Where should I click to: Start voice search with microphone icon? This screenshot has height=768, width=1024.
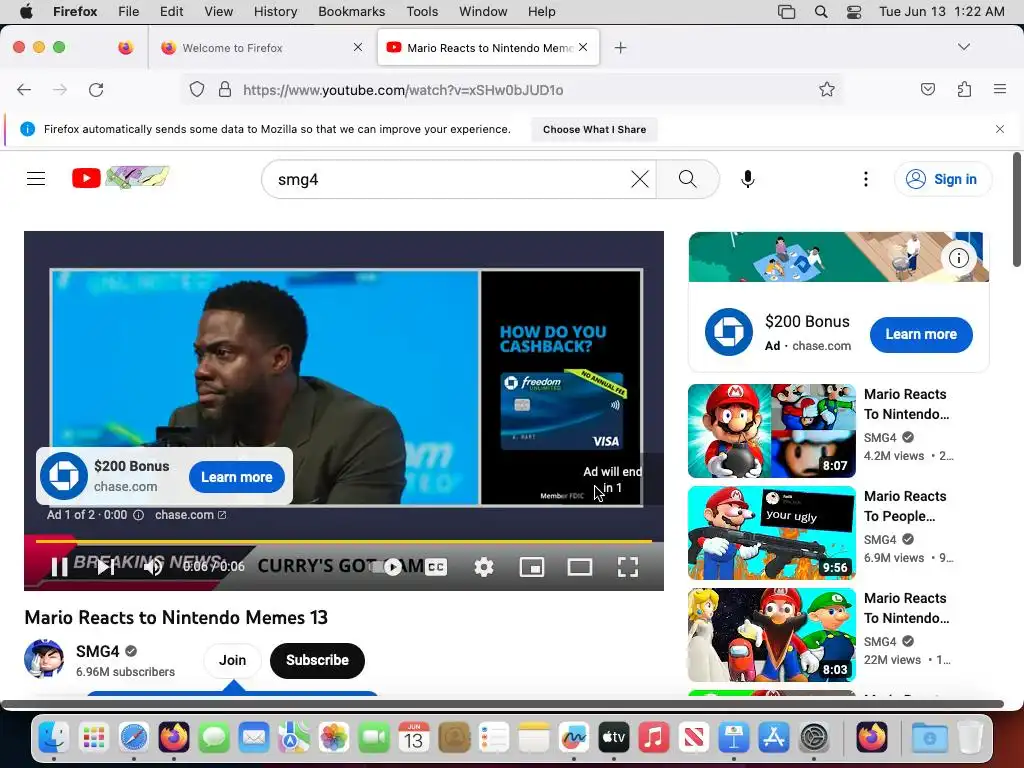[748, 179]
